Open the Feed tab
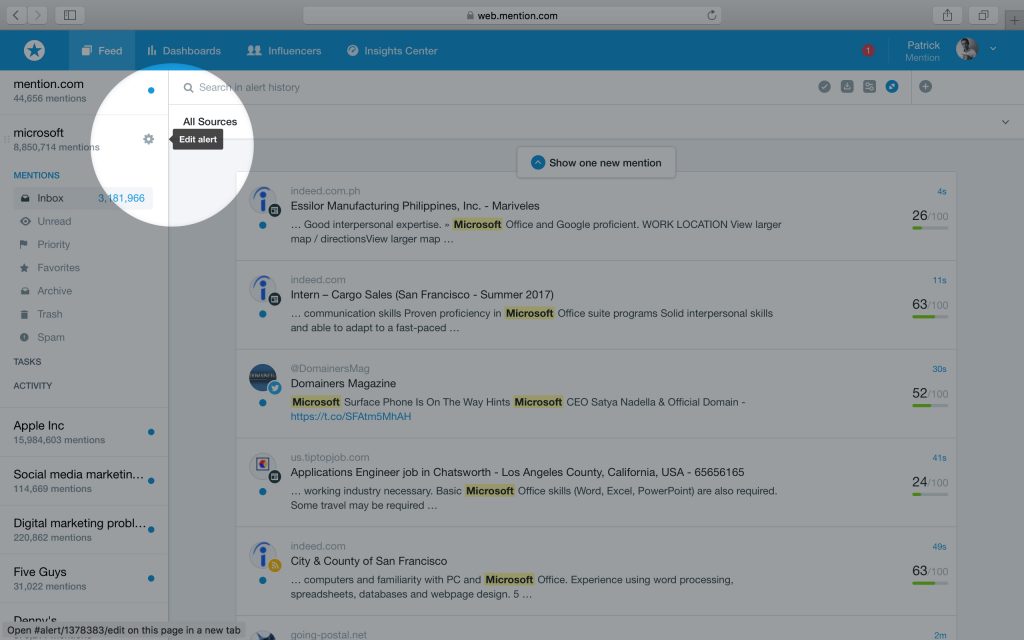The image size is (1024, 640). click(x=102, y=50)
